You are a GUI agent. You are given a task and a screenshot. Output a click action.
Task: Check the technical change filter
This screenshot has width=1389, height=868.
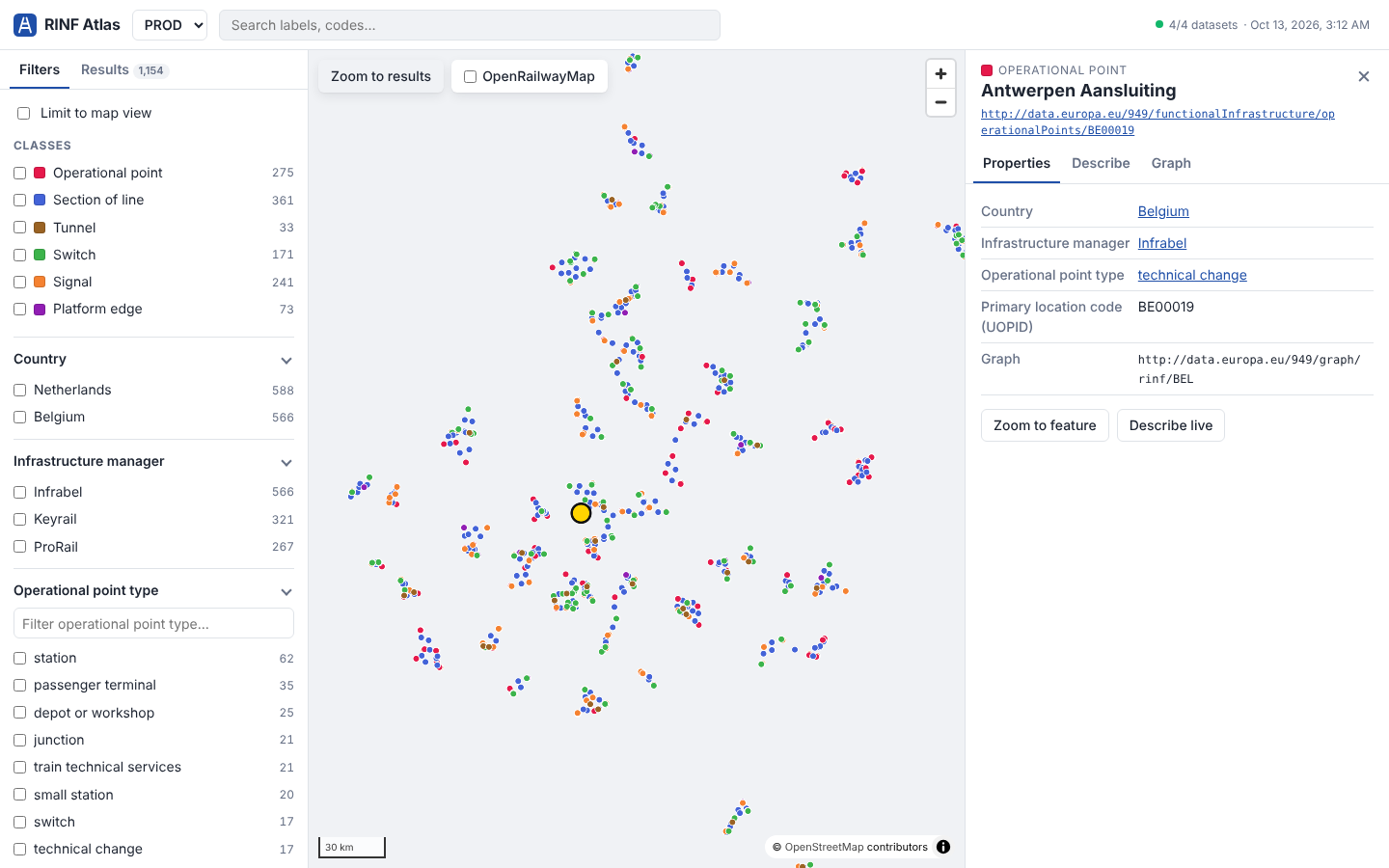pyautogui.click(x=19, y=849)
